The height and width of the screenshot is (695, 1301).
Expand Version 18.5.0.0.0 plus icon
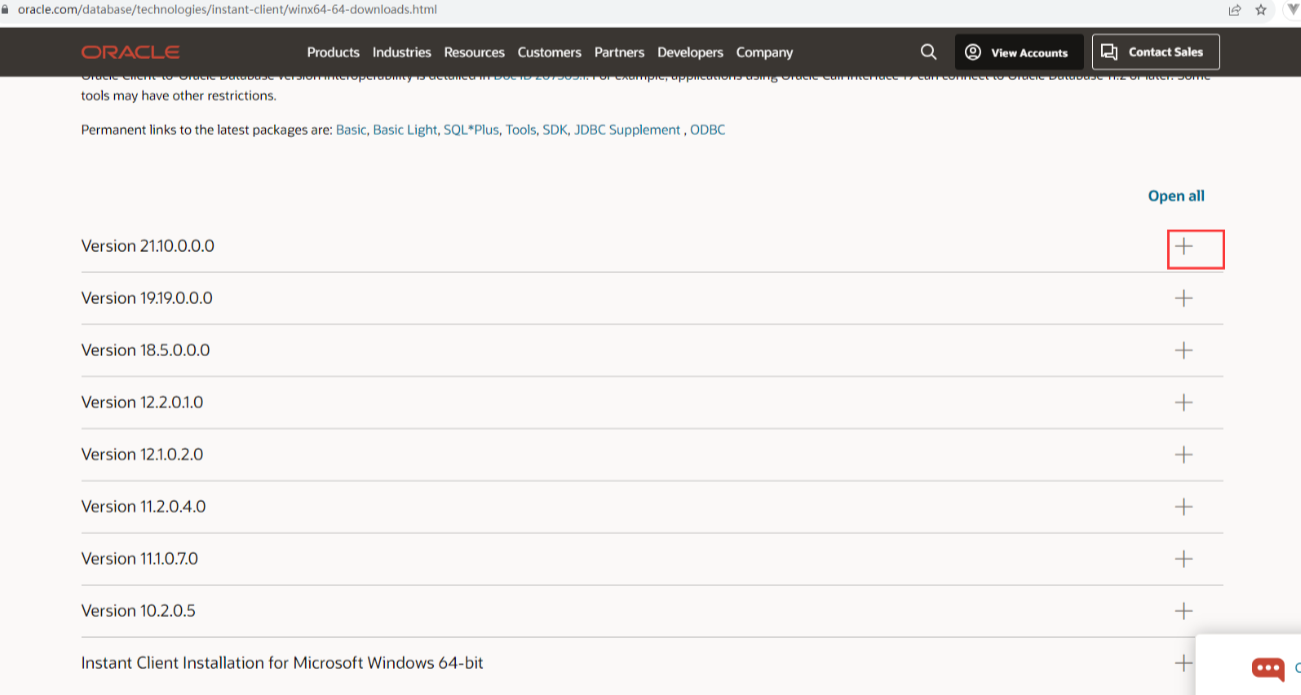[x=1184, y=350]
